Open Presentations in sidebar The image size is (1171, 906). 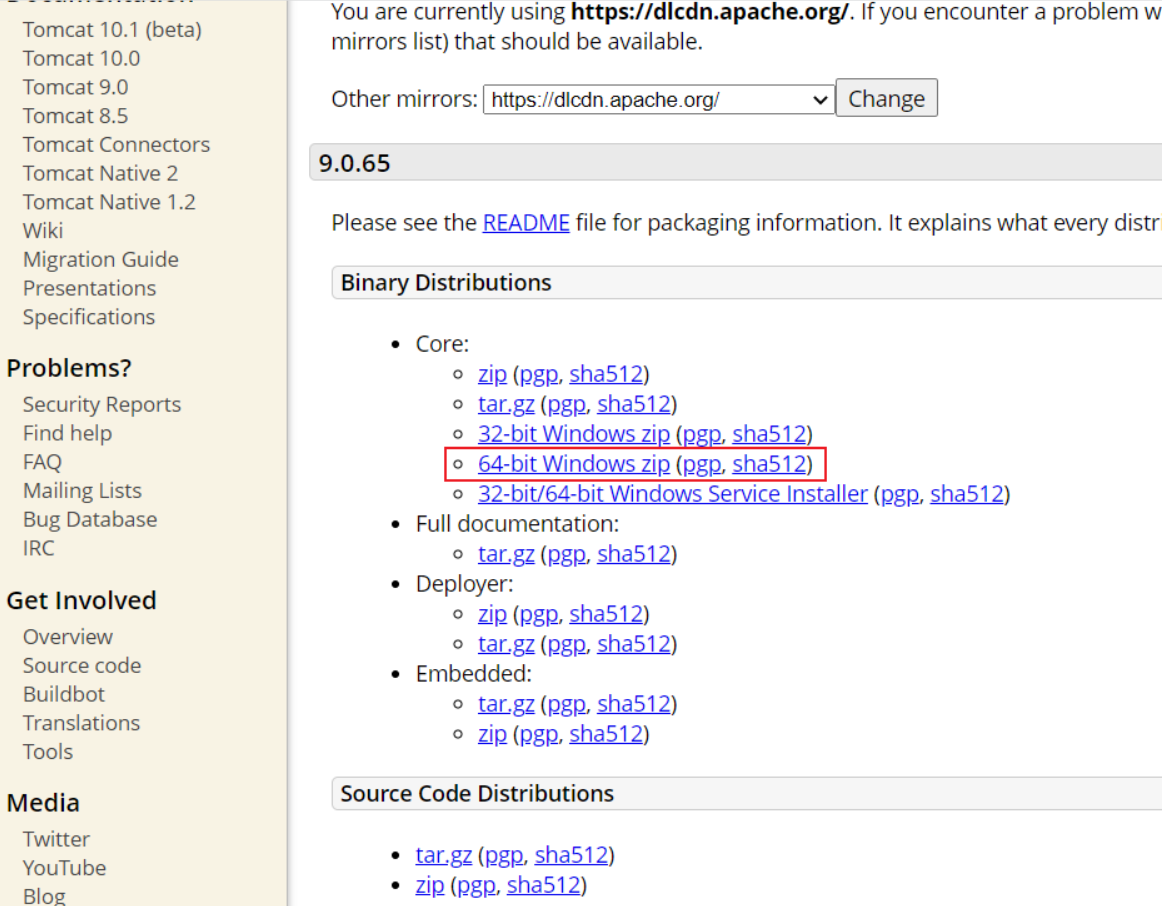click(90, 288)
